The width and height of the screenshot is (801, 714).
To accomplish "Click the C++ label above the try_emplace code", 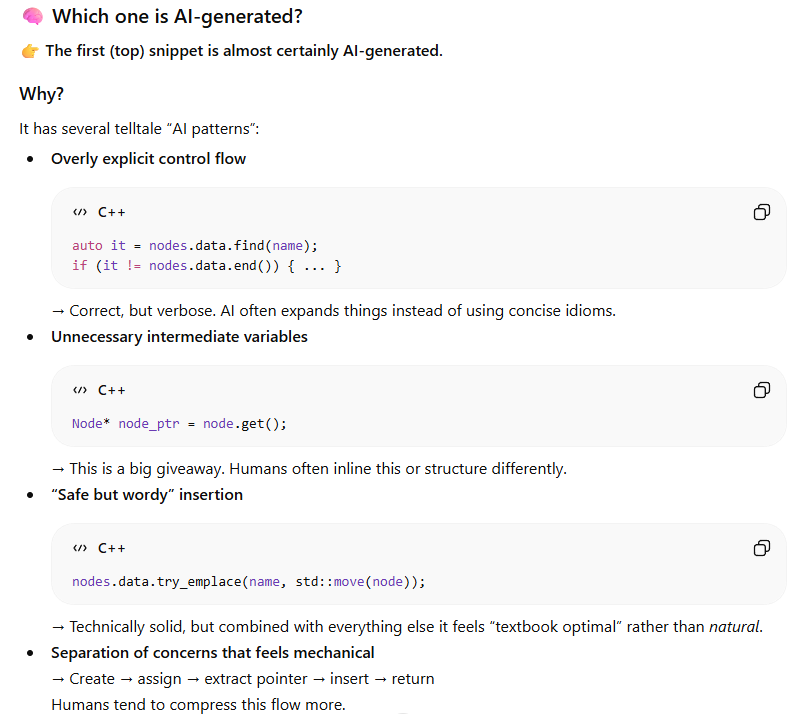I will click(111, 548).
